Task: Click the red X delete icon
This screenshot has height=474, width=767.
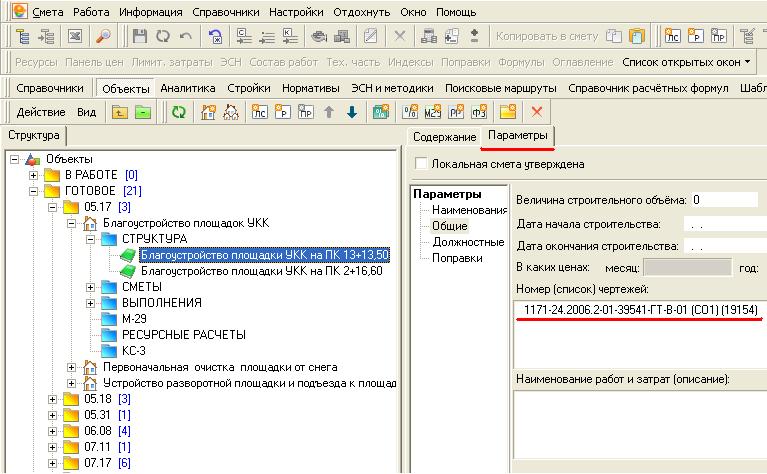Action: (x=537, y=112)
